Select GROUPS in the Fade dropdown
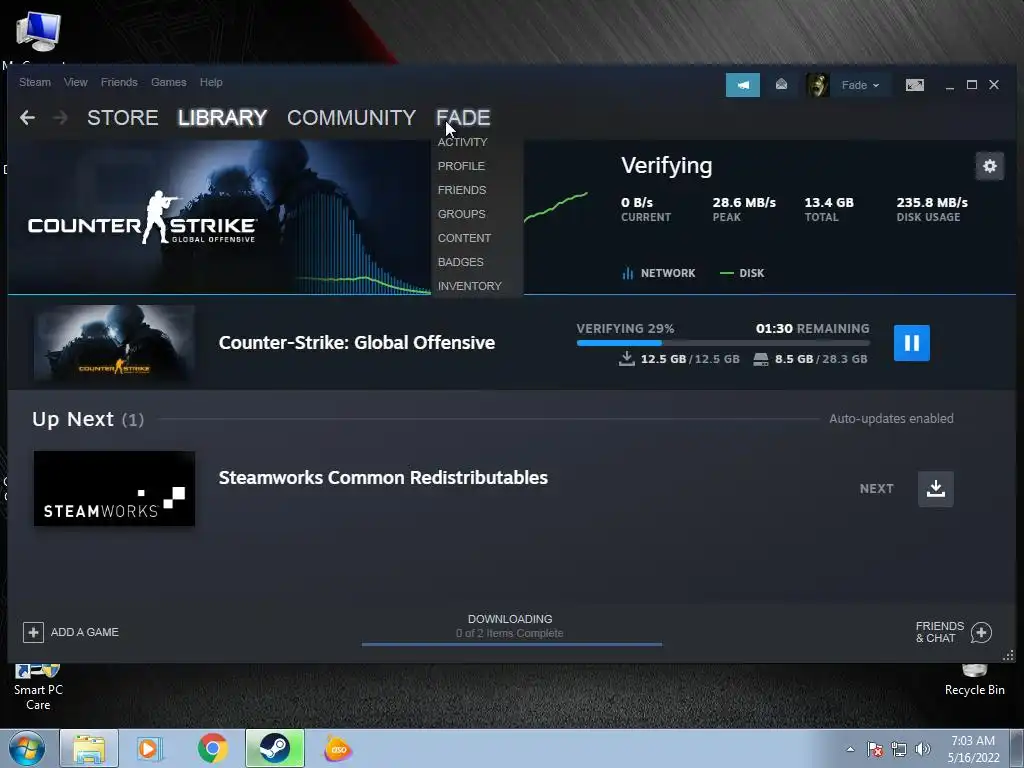This screenshot has width=1024, height=768. [x=461, y=214]
